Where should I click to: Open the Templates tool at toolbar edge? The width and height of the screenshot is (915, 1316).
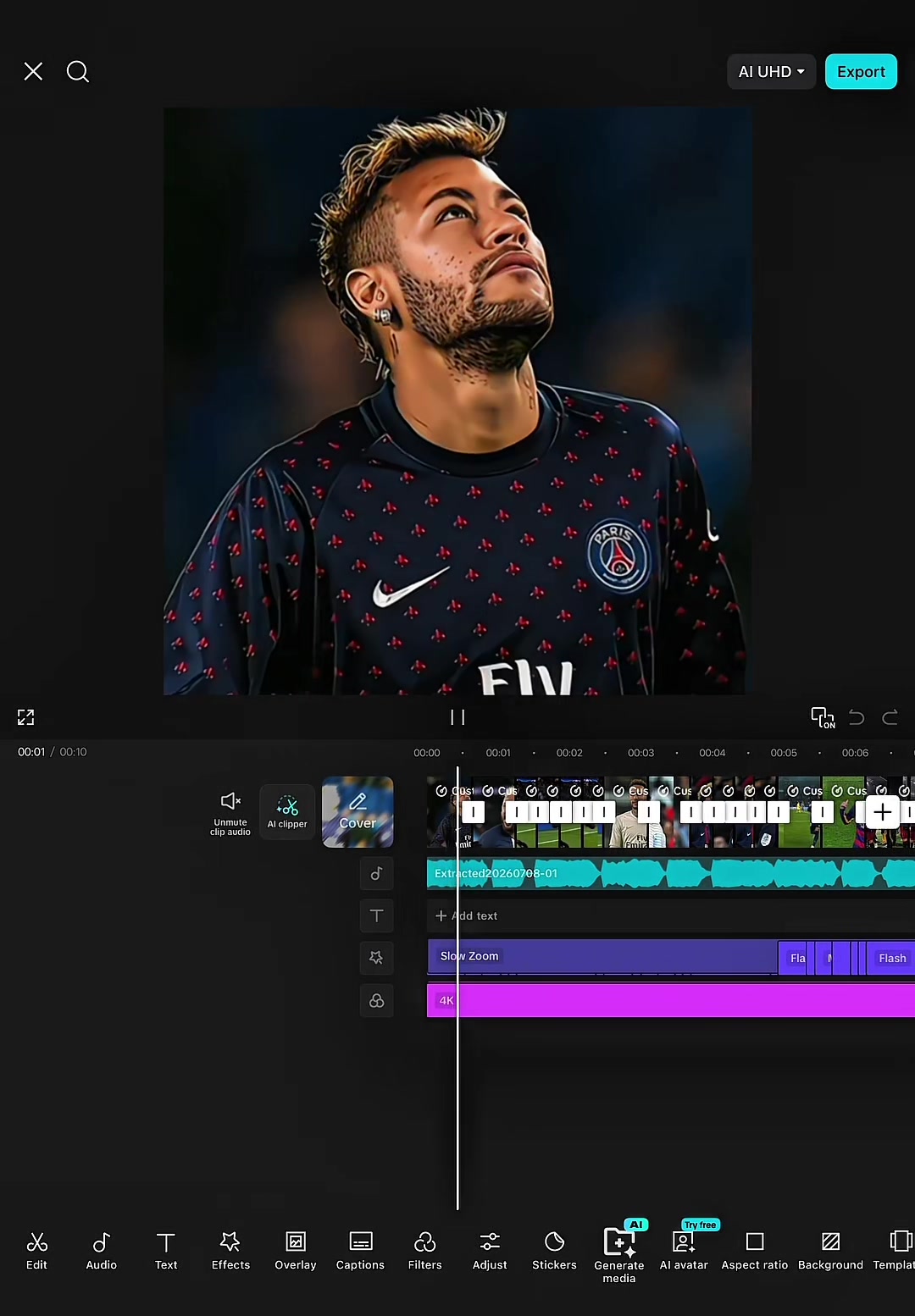click(895, 1251)
